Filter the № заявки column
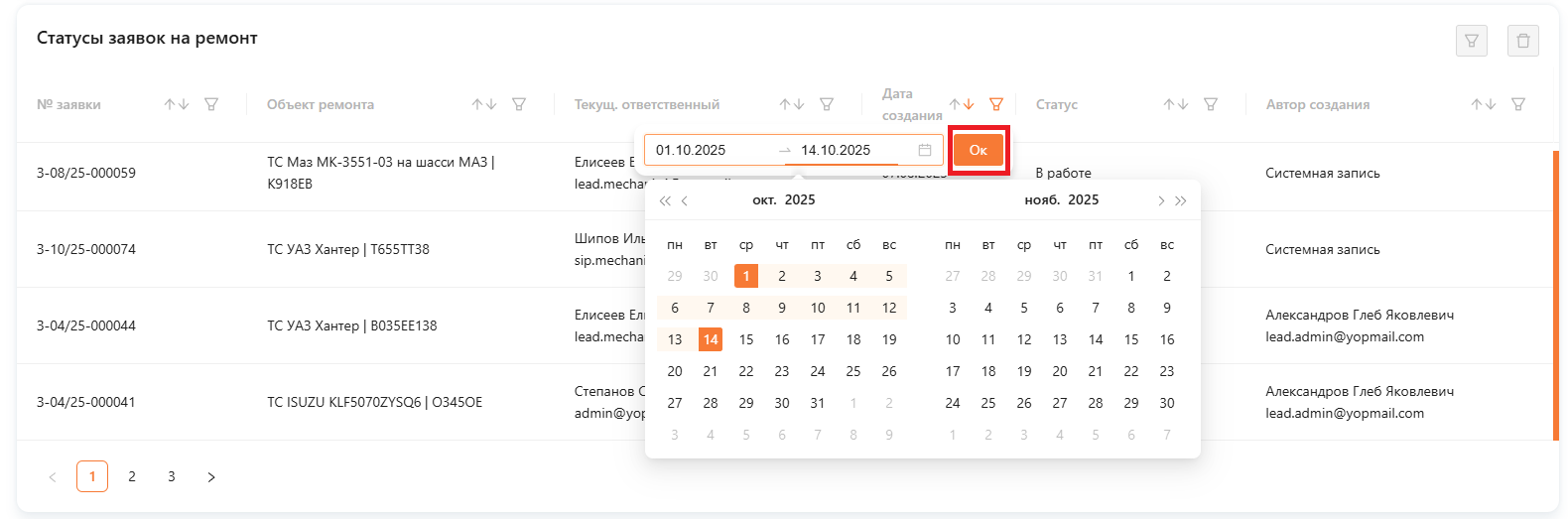Viewport: 1568px width, 519px height. (211, 104)
